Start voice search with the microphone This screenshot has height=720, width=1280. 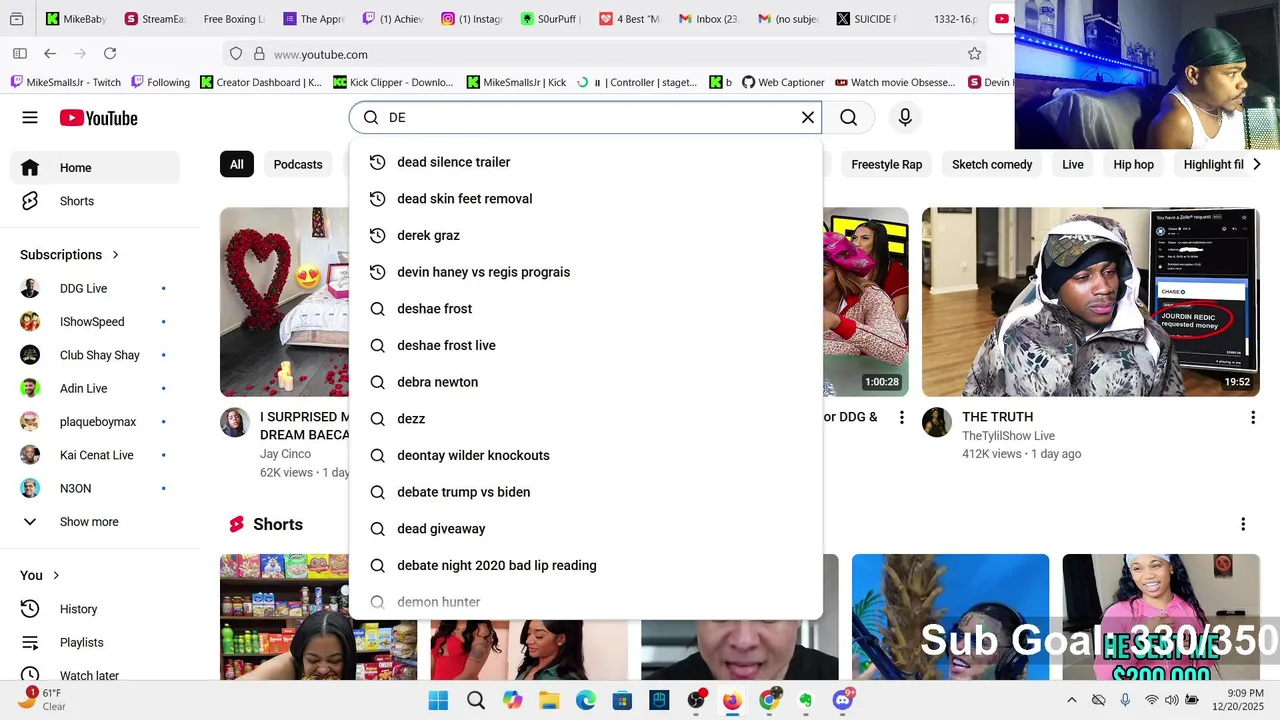905,118
